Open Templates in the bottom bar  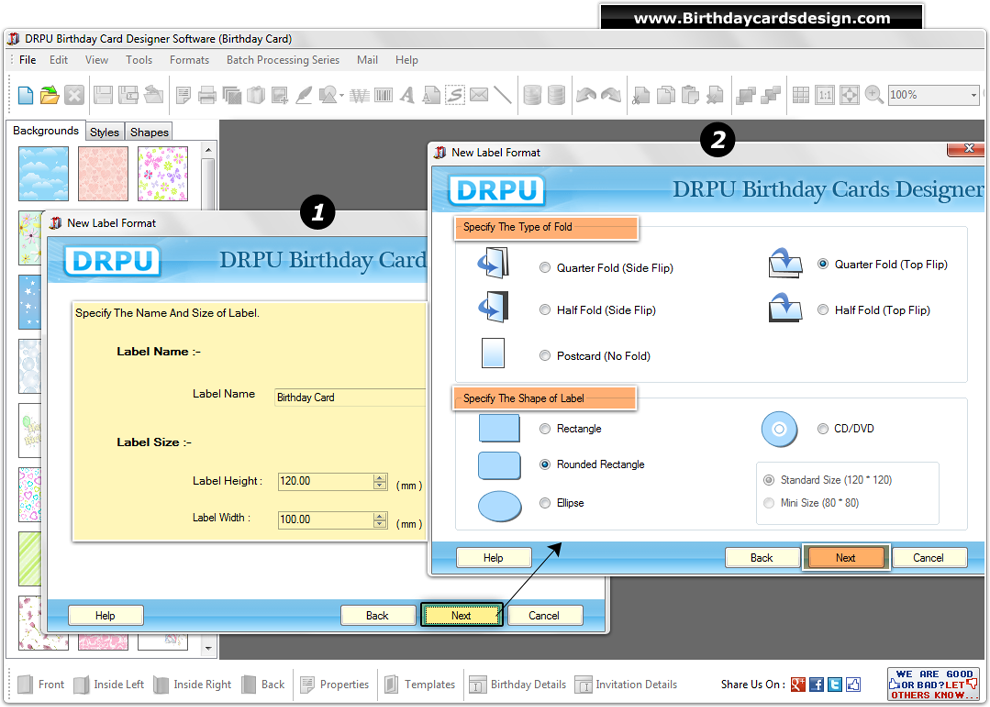tap(420, 684)
